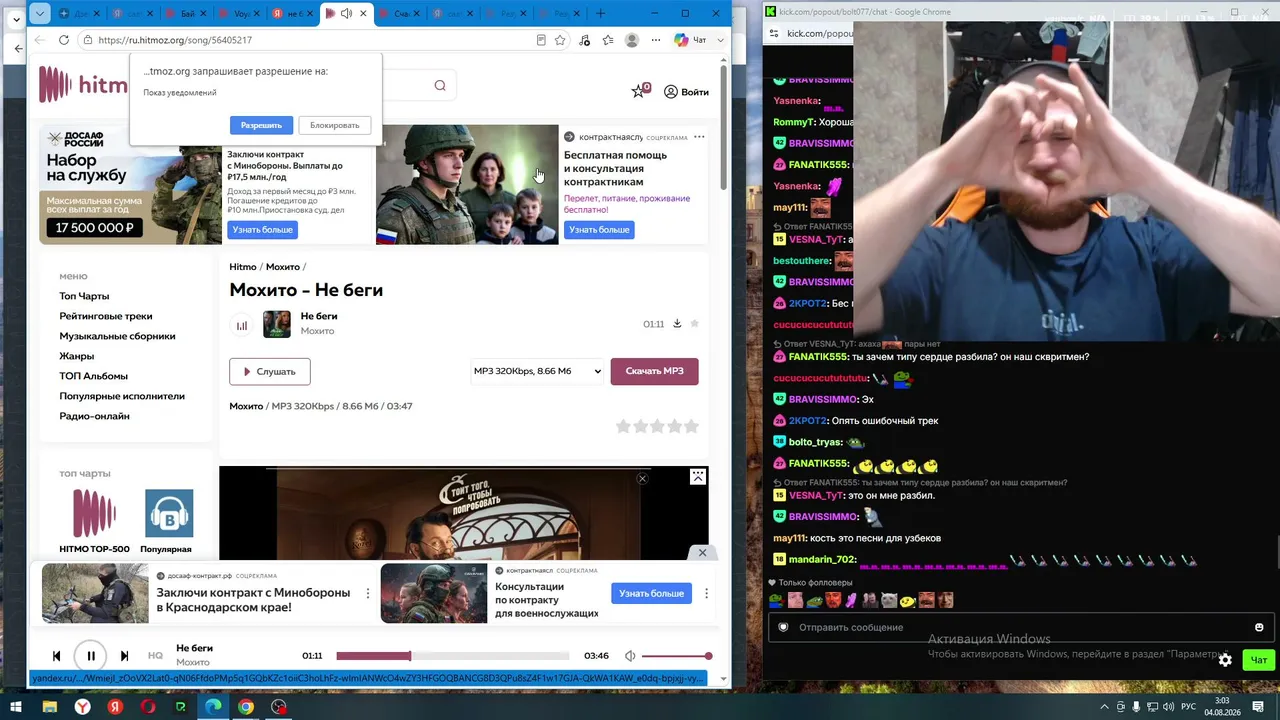1280x720 pixels.
Task: Click the Слушать play button
Action: click(x=269, y=371)
